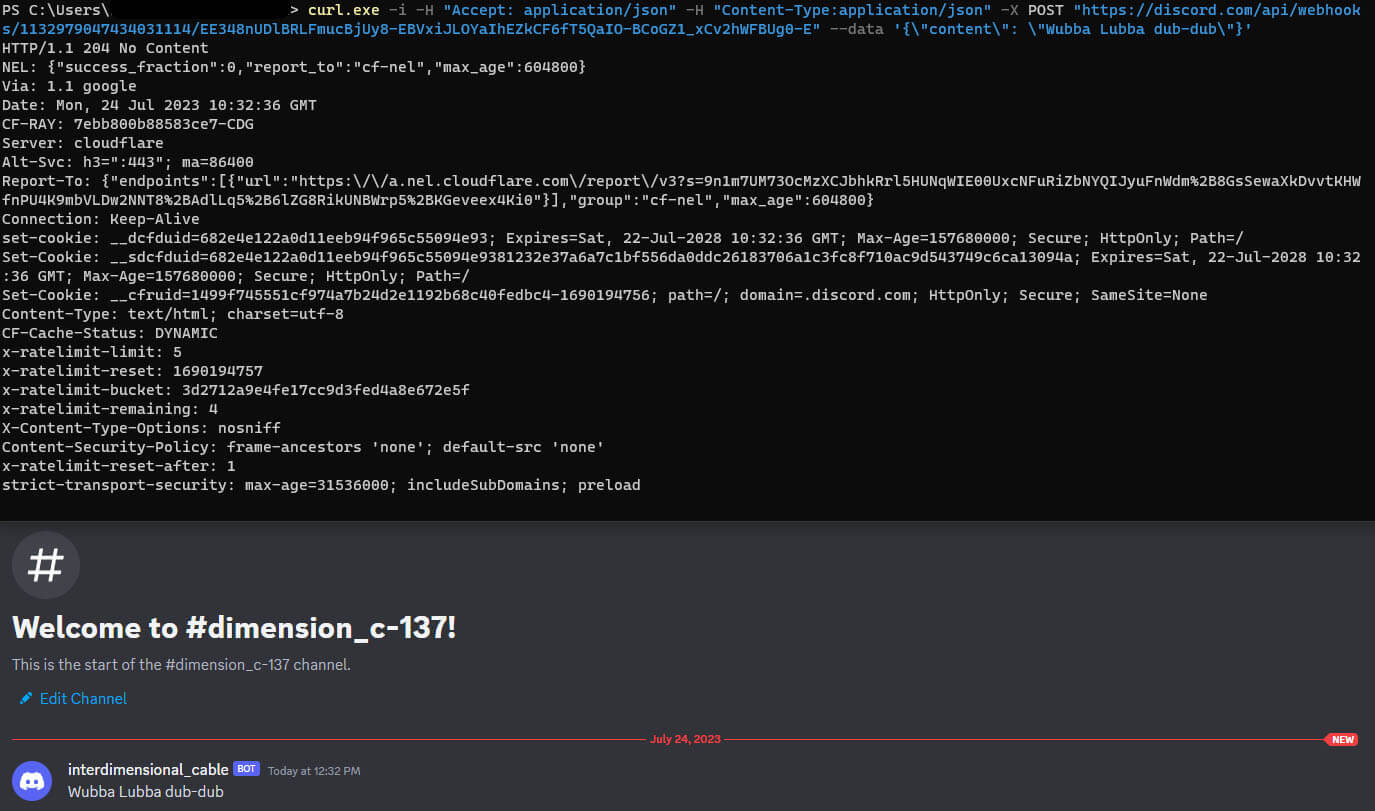Click the "Accept: application/json" argument

(559, 10)
